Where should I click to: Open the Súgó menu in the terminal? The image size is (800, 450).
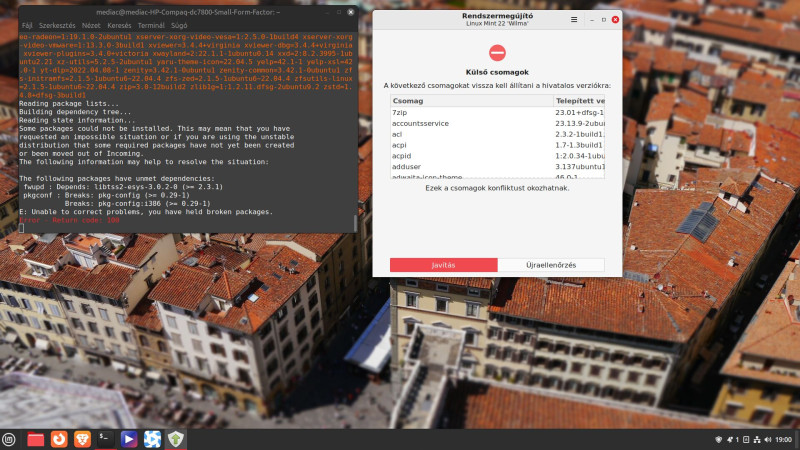tap(179, 26)
